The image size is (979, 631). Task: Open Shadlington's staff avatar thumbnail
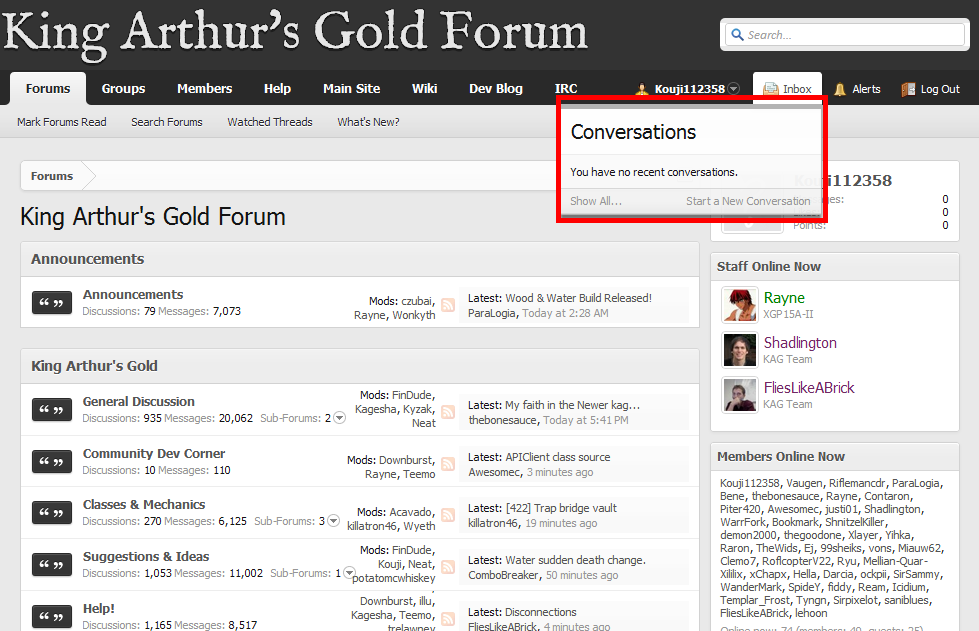click(739, 350)
